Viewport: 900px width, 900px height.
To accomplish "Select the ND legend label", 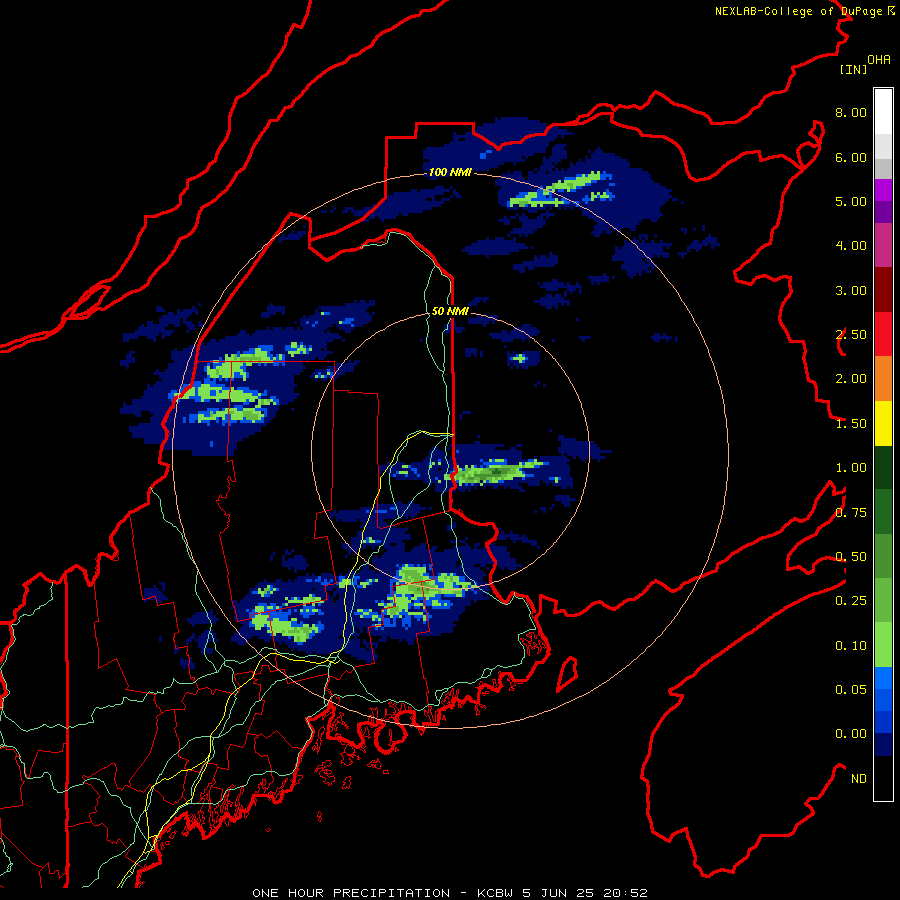I will pyautogui.click(x=859, y=779).
